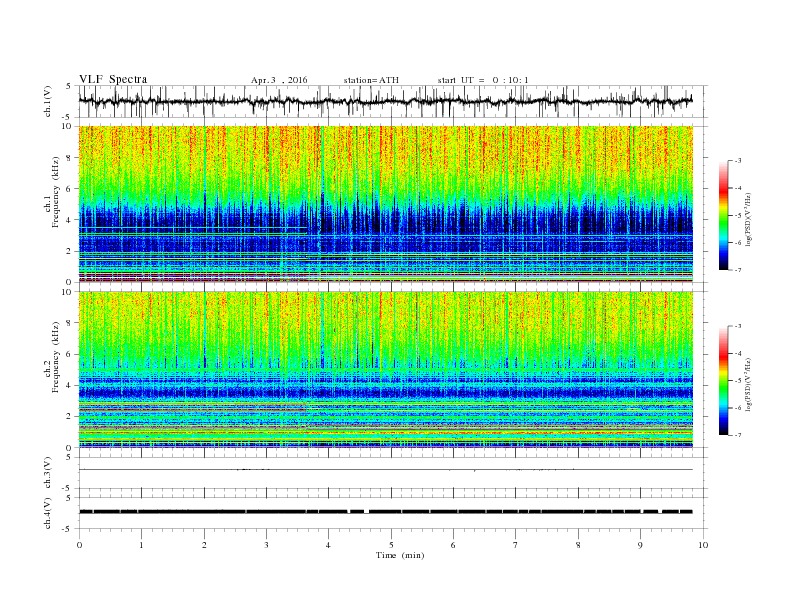Click ch.2 colorbar "-3" tick label

pyautogui.click(x=738, y=326)
